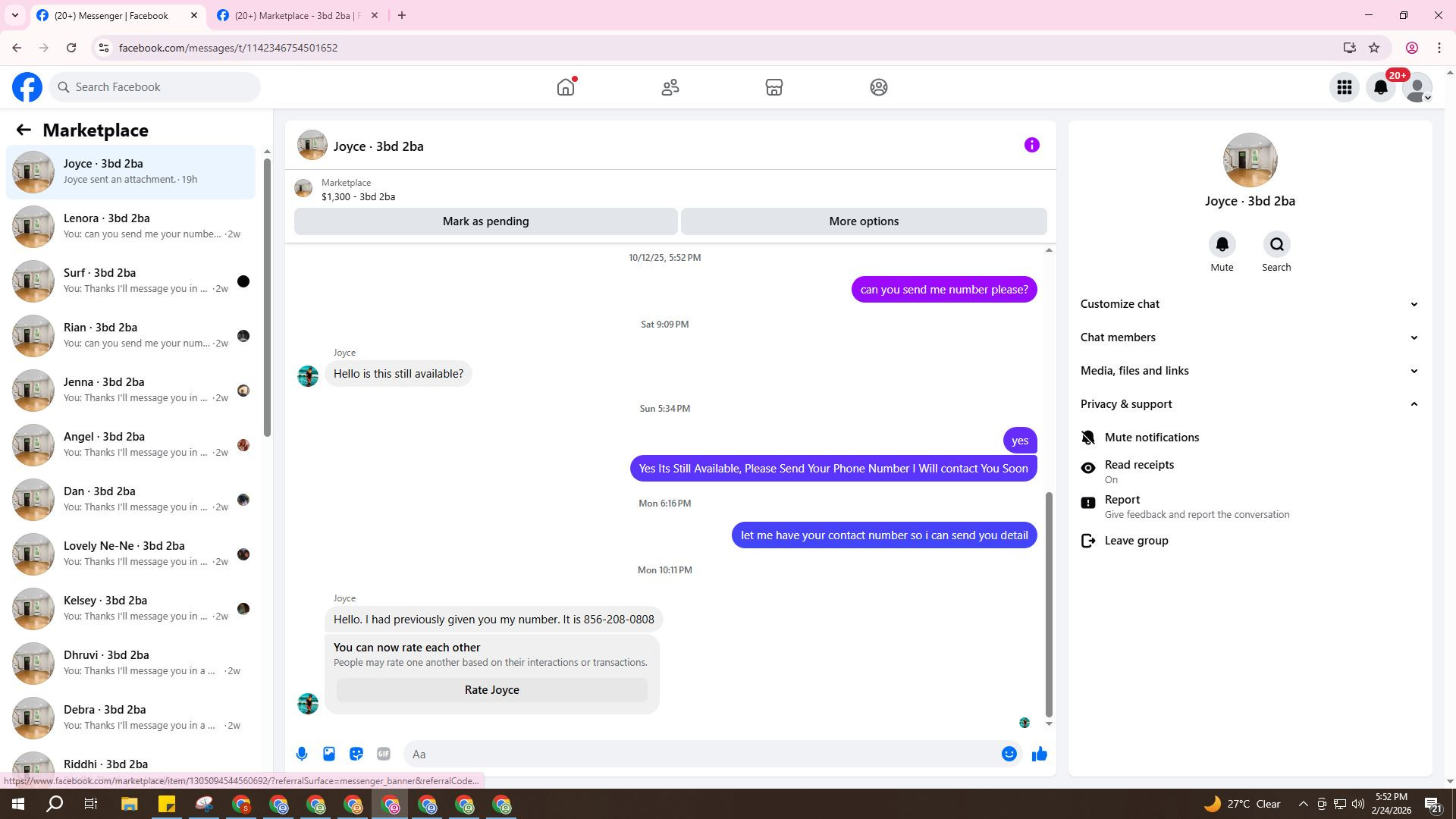Expand Customize chat section
The height and width of the screenshot is (819, 1456).
point(1248,304)
